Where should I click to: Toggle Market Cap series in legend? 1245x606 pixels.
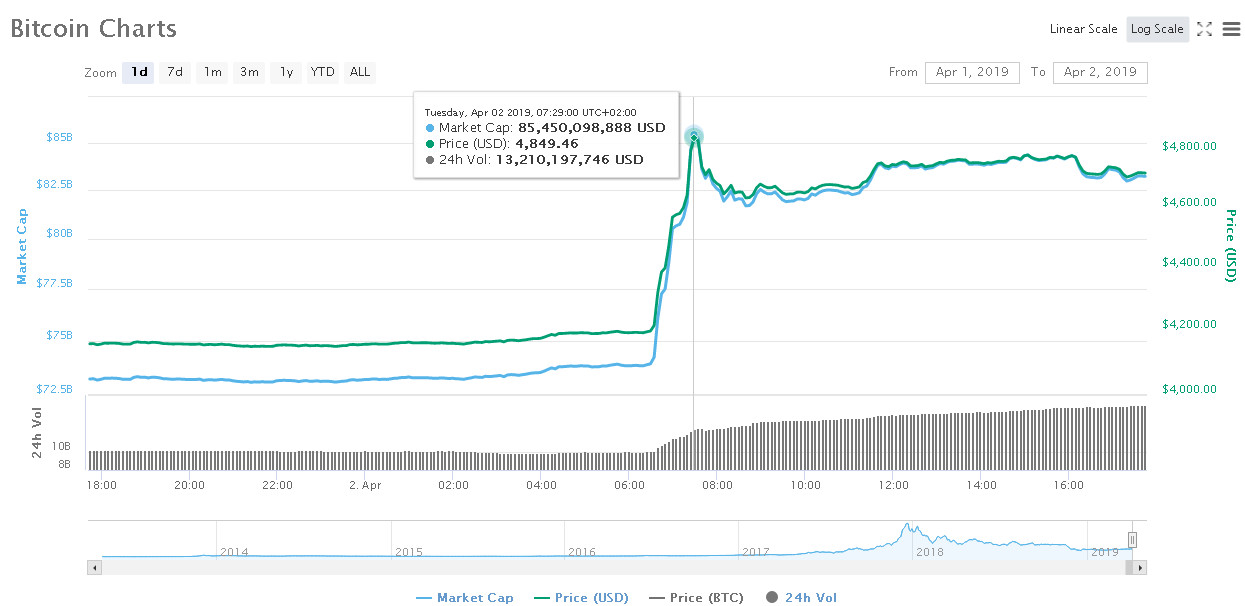[x=464, y=598]
